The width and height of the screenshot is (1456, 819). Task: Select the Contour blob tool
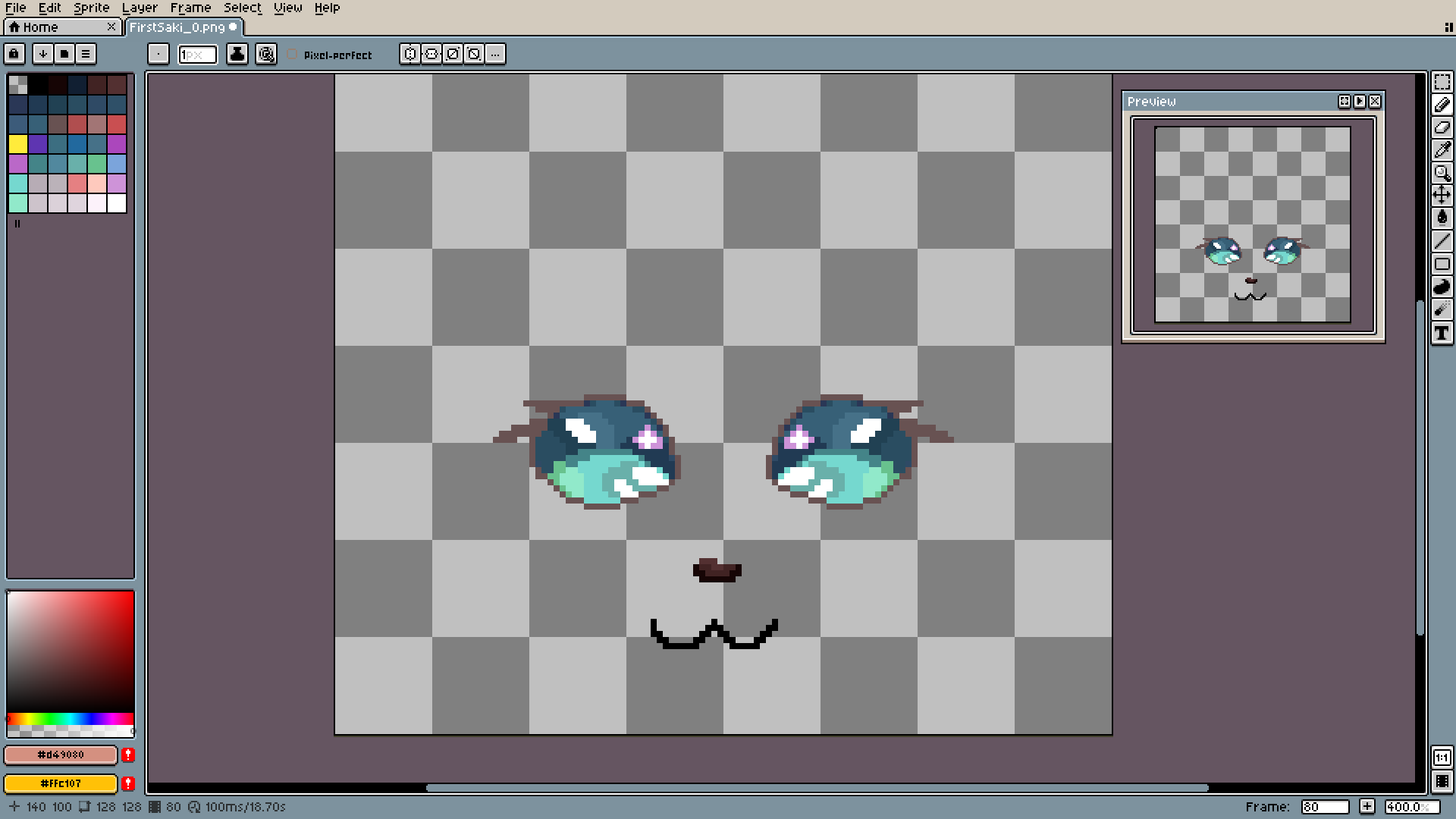tap(1442, 287)
